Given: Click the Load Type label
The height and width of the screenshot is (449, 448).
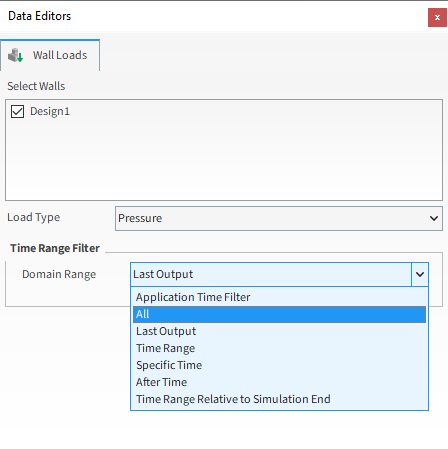Looking at the screenshot, I should click(x=34, y=218).
